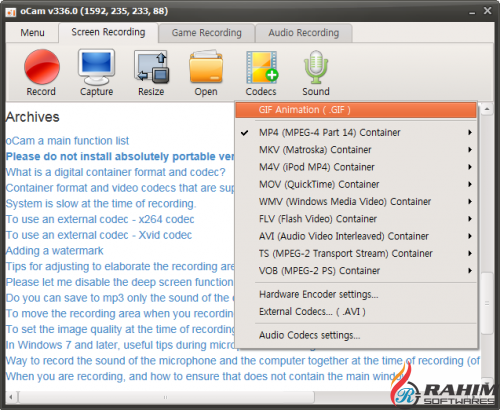The height and width of the screenshot is (410, 500).
Task: Click the horizontal scrollbar thumb
Action: coord(166,397)
